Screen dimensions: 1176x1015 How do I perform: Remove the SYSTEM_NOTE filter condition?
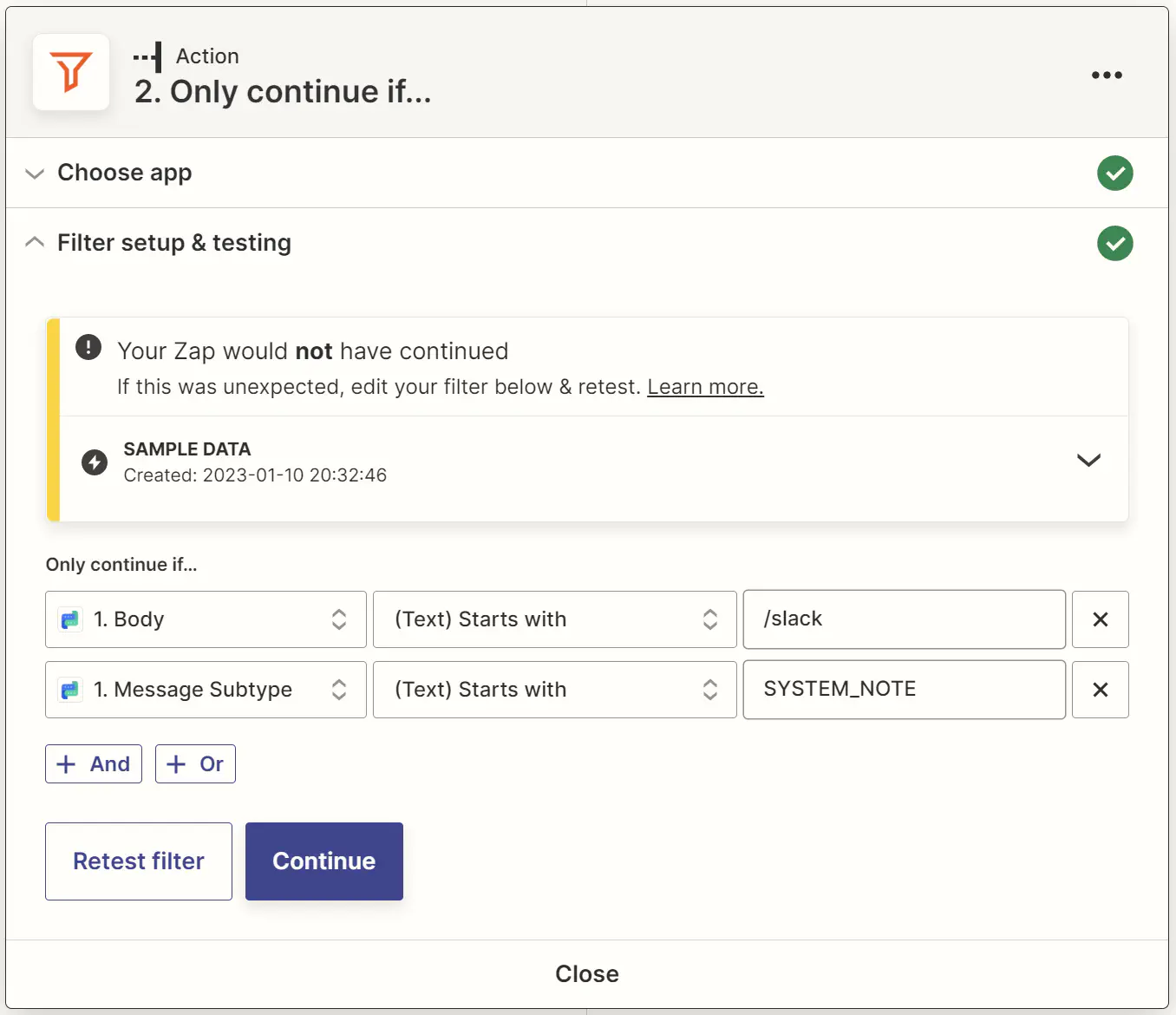[x=1100, y=690]
